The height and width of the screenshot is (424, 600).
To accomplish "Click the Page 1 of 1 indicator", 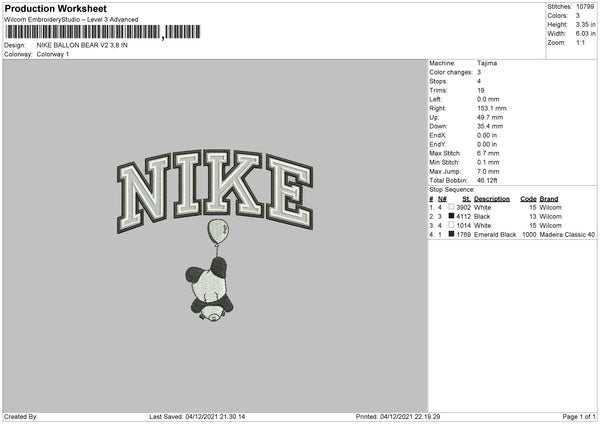I will click(x=579, y=416).
